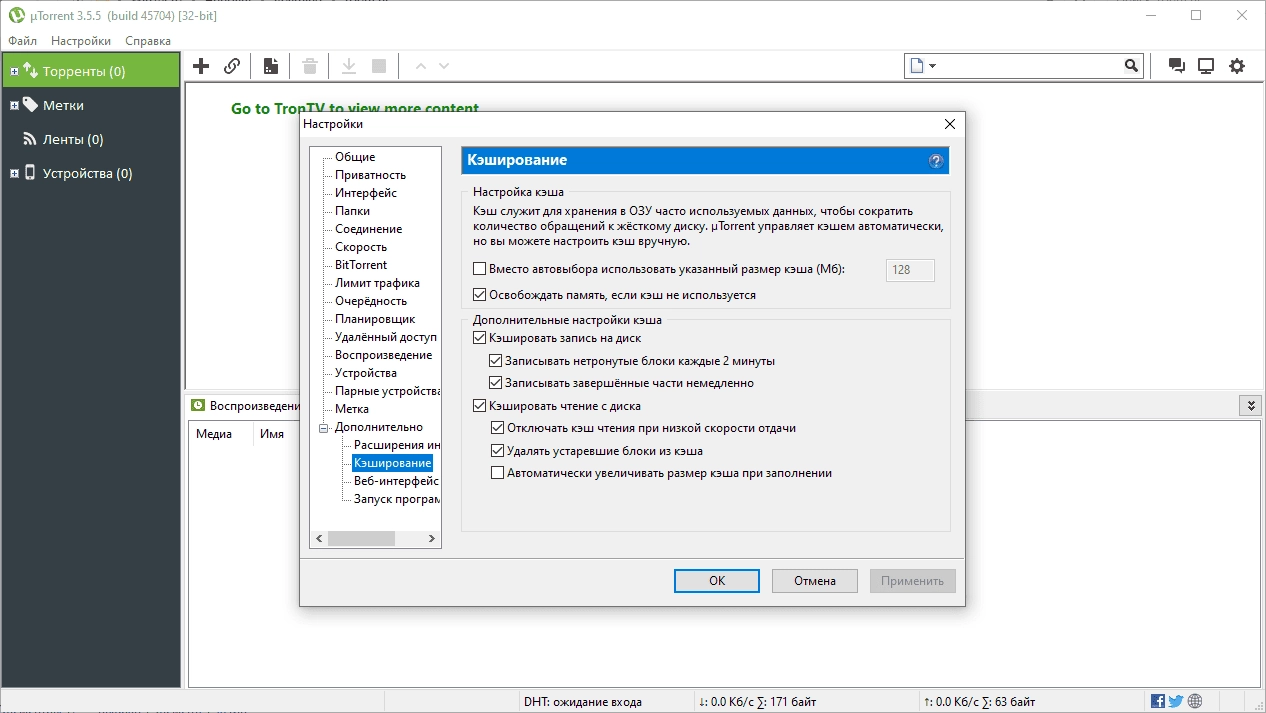
Task: Click the Go to TronTV link
Action: click(355, 108)
